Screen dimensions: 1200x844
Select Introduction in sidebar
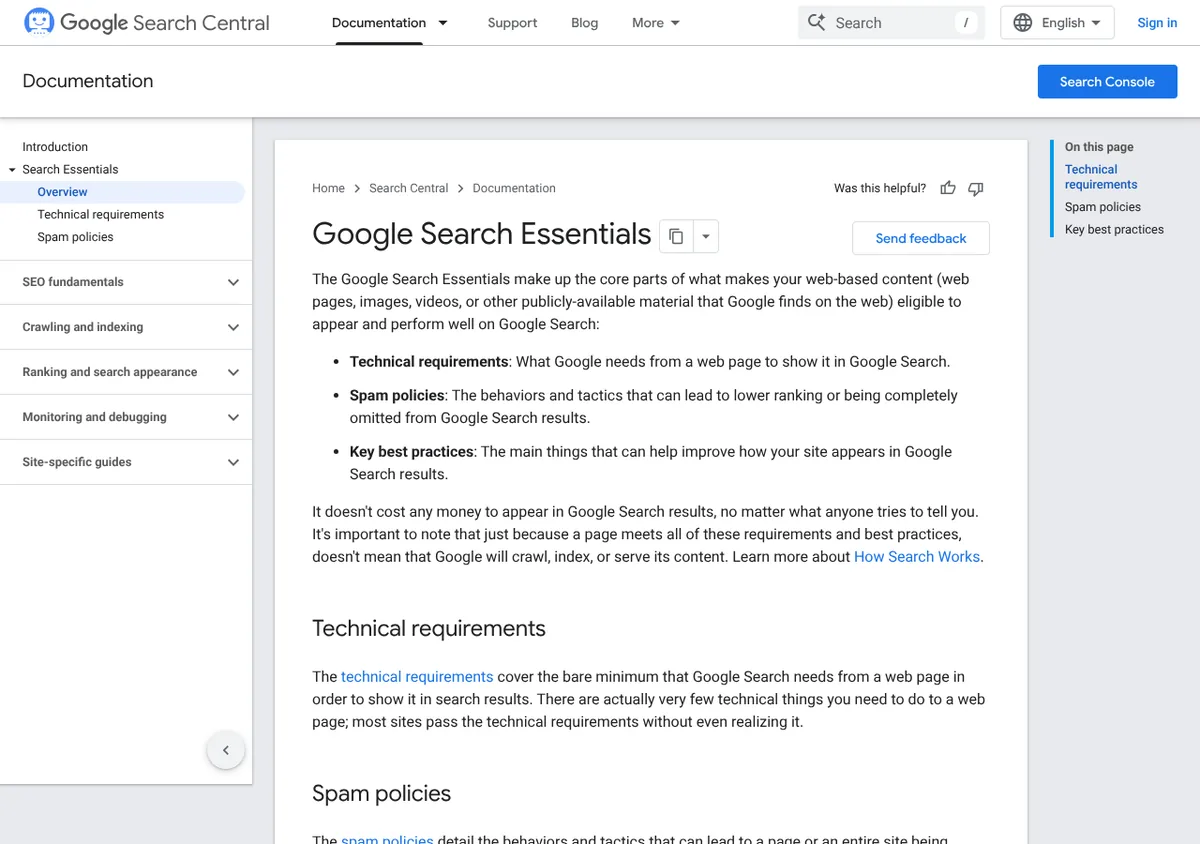pyautogui.click(x=55, y=147)
